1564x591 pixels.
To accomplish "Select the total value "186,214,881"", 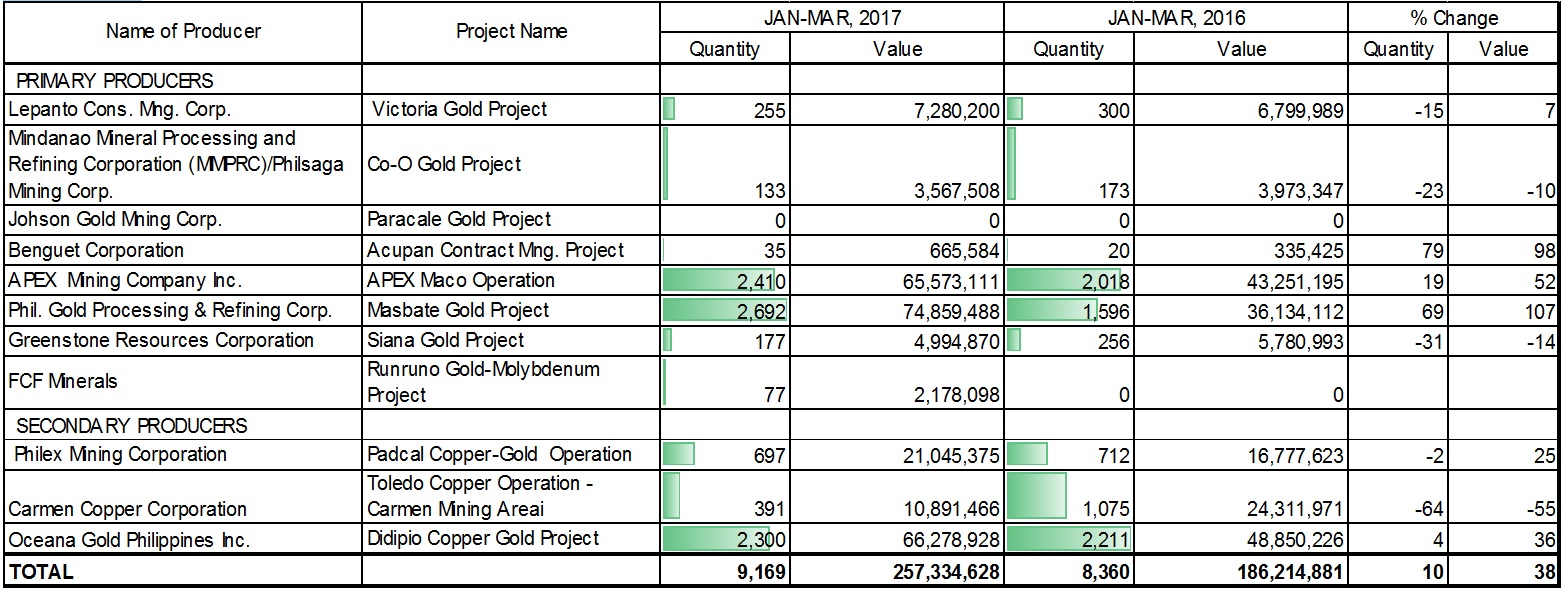I will [x=1240, y=572].
